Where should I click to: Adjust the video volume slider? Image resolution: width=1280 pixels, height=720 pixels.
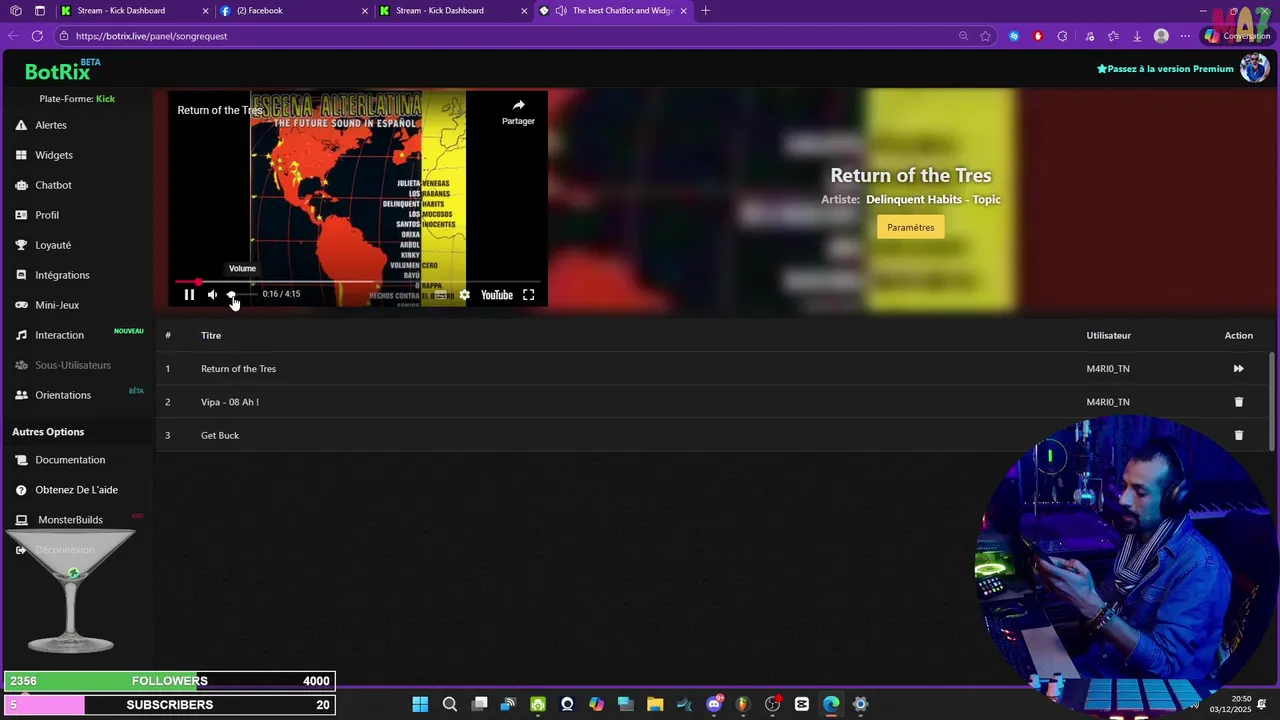coord(240,295)
